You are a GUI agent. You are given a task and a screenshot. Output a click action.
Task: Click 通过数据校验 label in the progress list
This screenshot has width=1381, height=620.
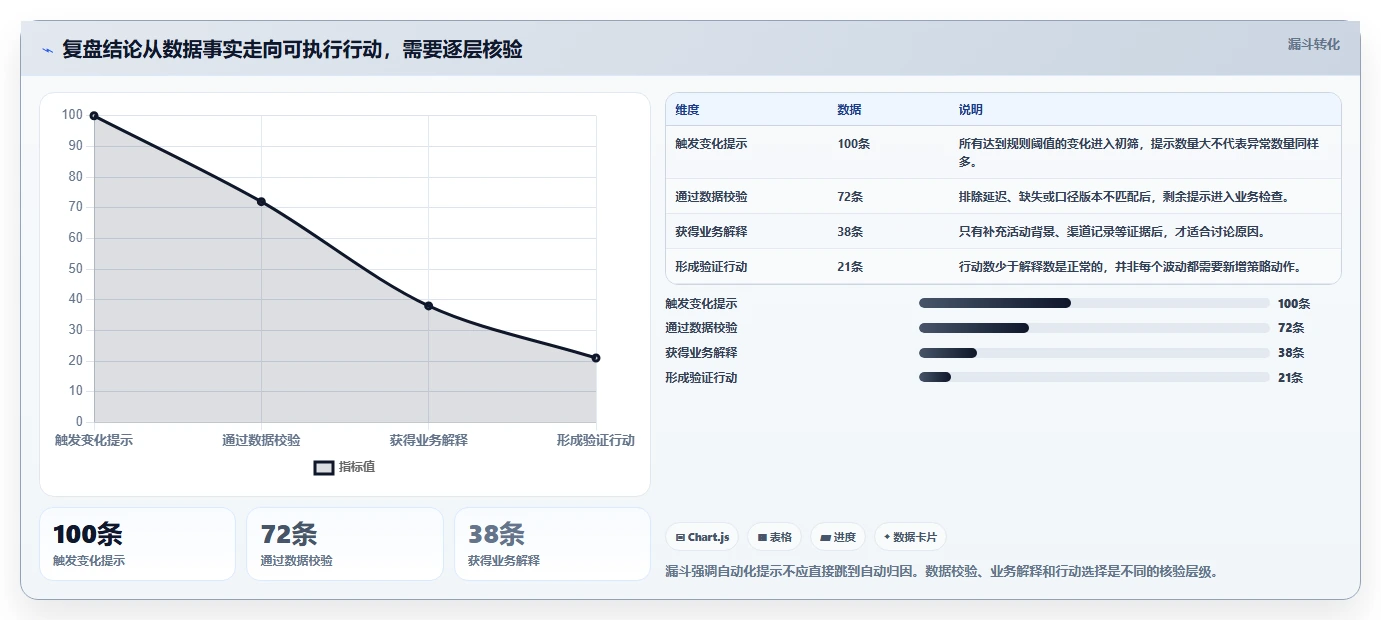701,328
